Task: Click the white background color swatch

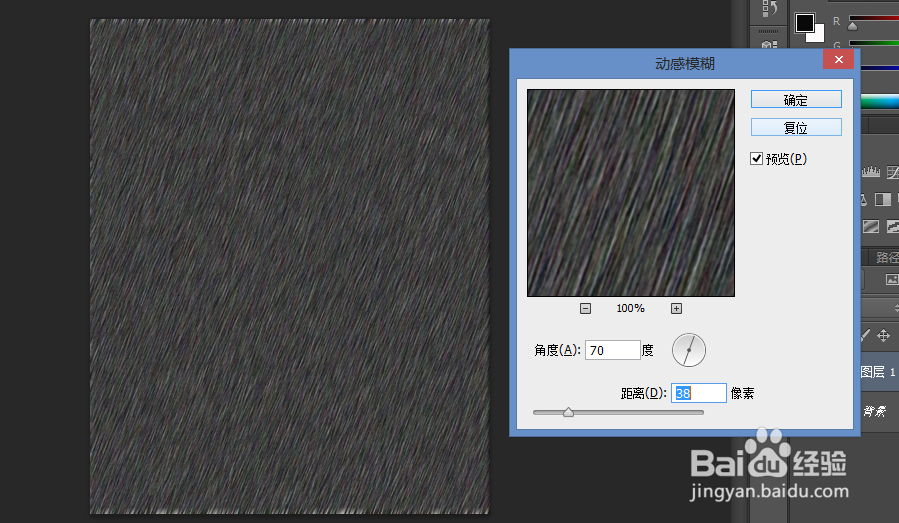Action: coord(819,34)
